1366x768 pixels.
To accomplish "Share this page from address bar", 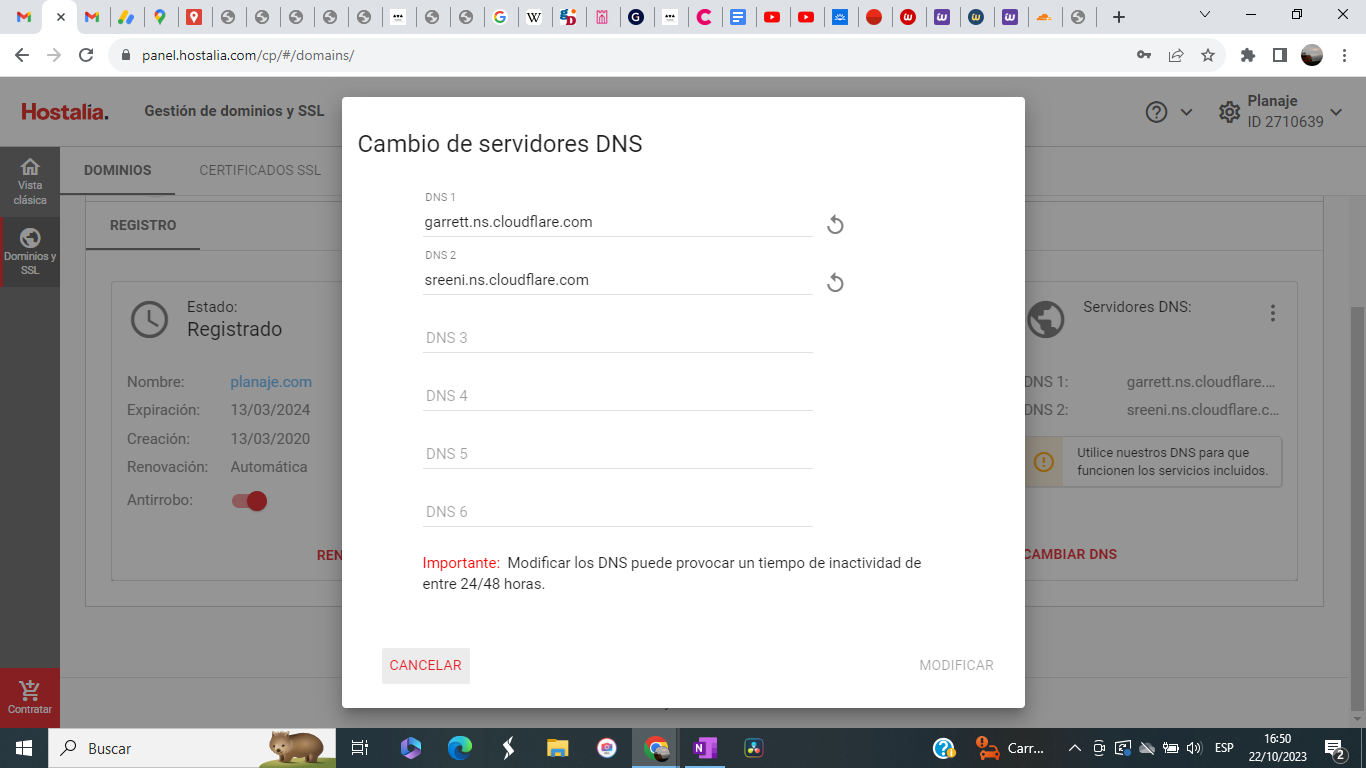I will click(1176, 56).
